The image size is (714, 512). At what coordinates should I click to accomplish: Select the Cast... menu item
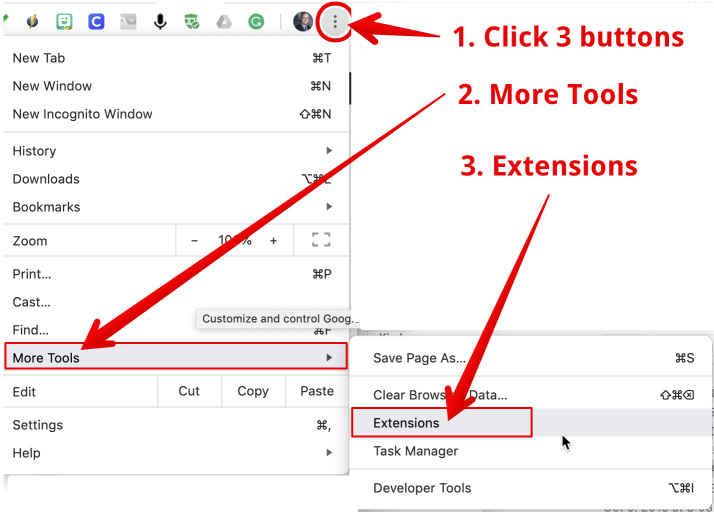pyautogui.click(x=176, y=302)
